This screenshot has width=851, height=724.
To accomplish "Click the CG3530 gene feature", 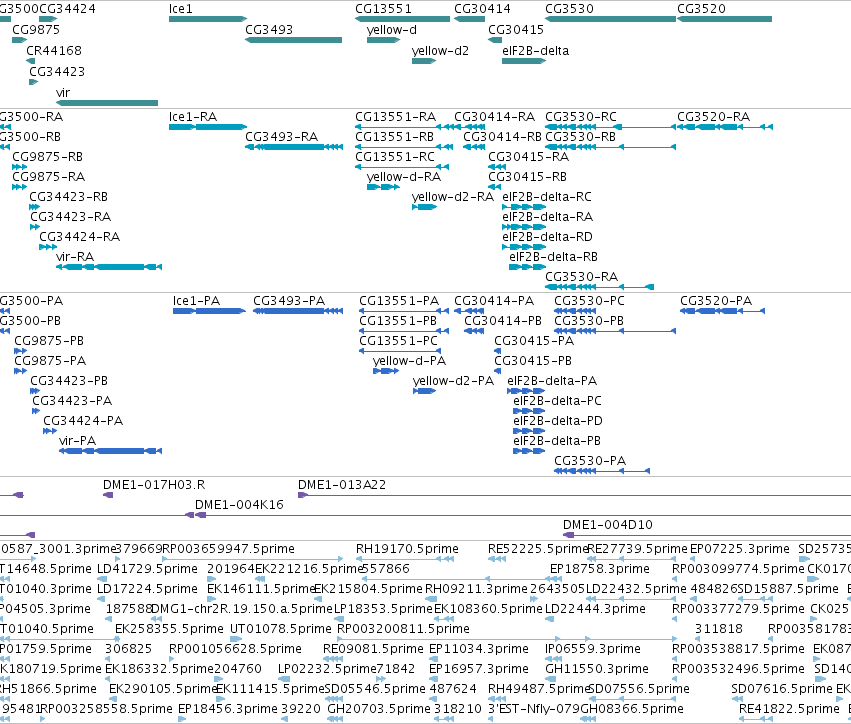I will [611, 19].
